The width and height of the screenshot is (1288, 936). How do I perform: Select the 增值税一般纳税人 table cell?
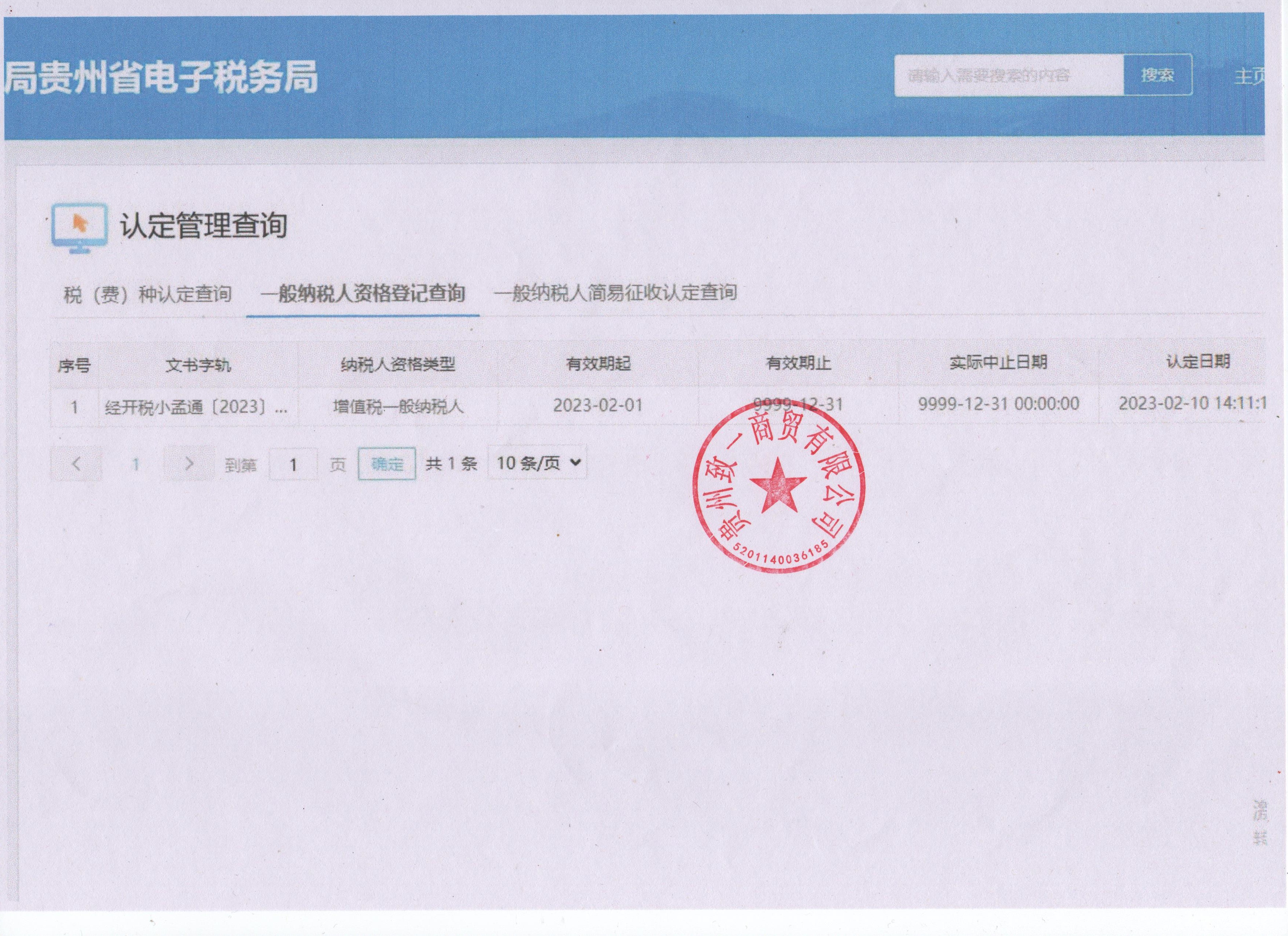[398, 406]
